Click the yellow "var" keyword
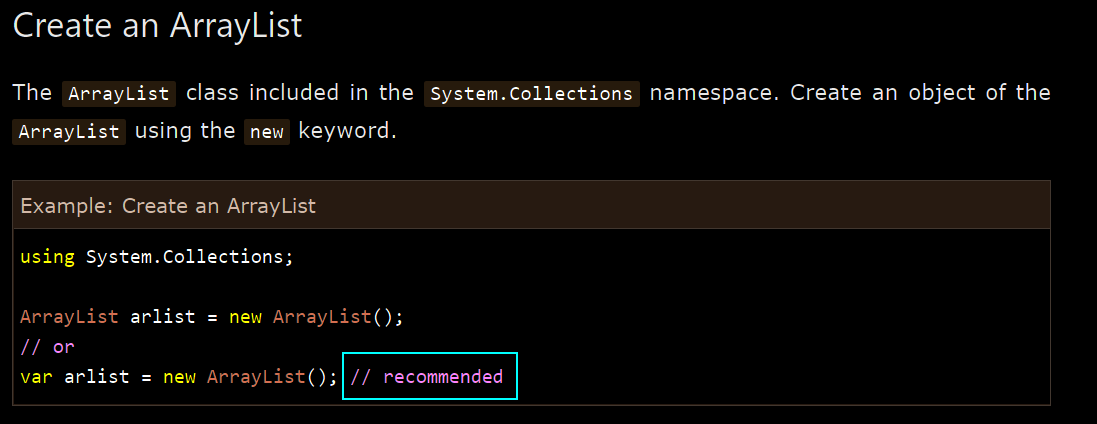This screenshot has width=1097, height=424. 36,376
